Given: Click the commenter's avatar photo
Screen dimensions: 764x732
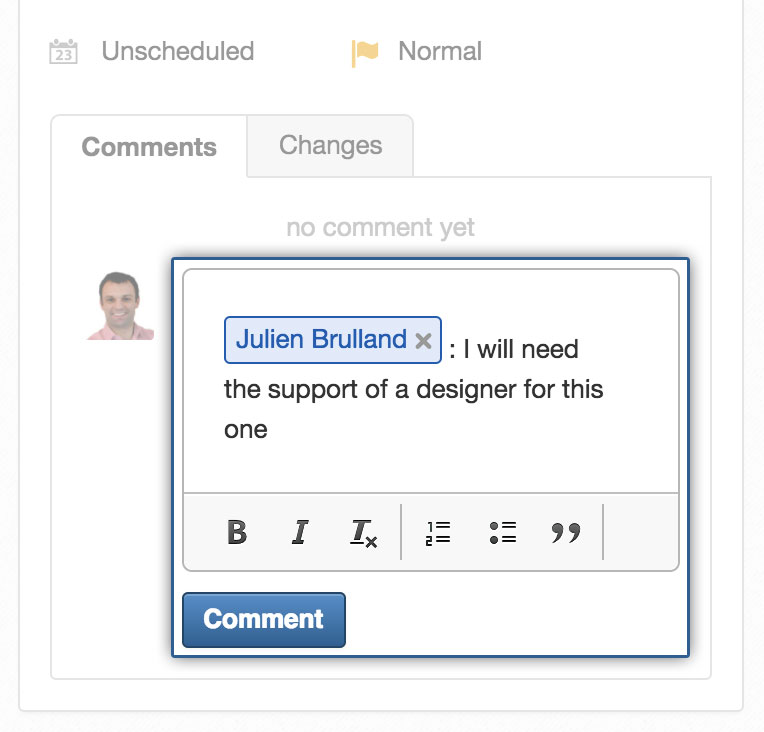Looking at the screenshot, I should pyautogui.click(x=120, y=306).
